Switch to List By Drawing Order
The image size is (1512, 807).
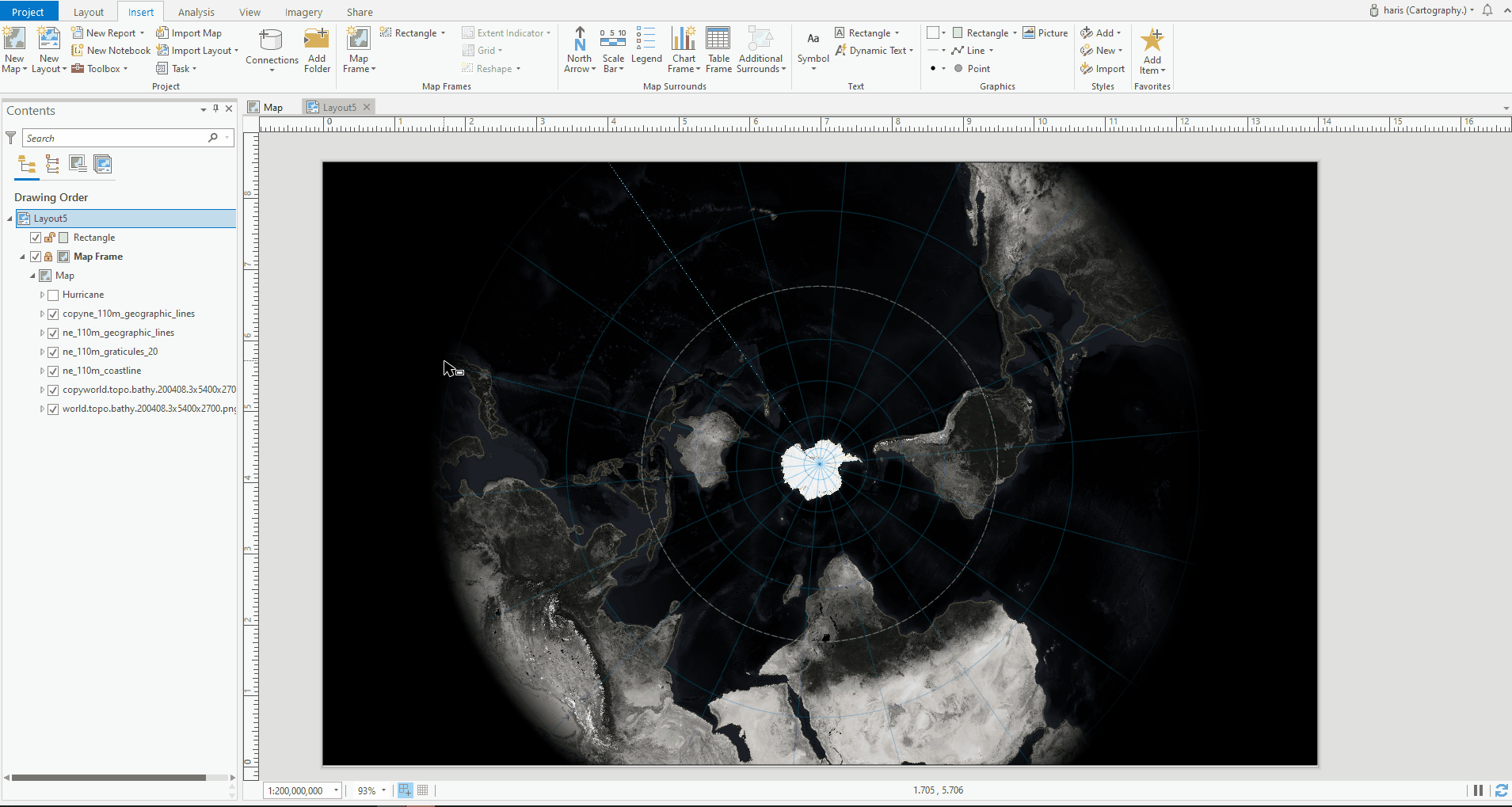click(27, 164)
